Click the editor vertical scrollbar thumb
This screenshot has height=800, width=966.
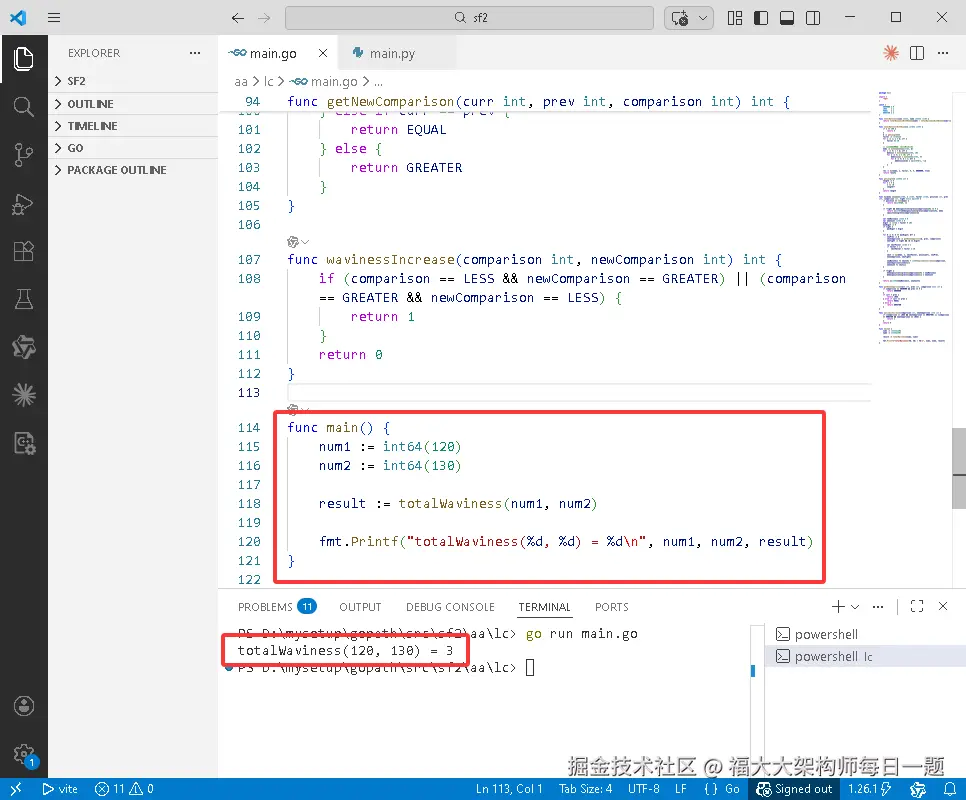point(959,468)
